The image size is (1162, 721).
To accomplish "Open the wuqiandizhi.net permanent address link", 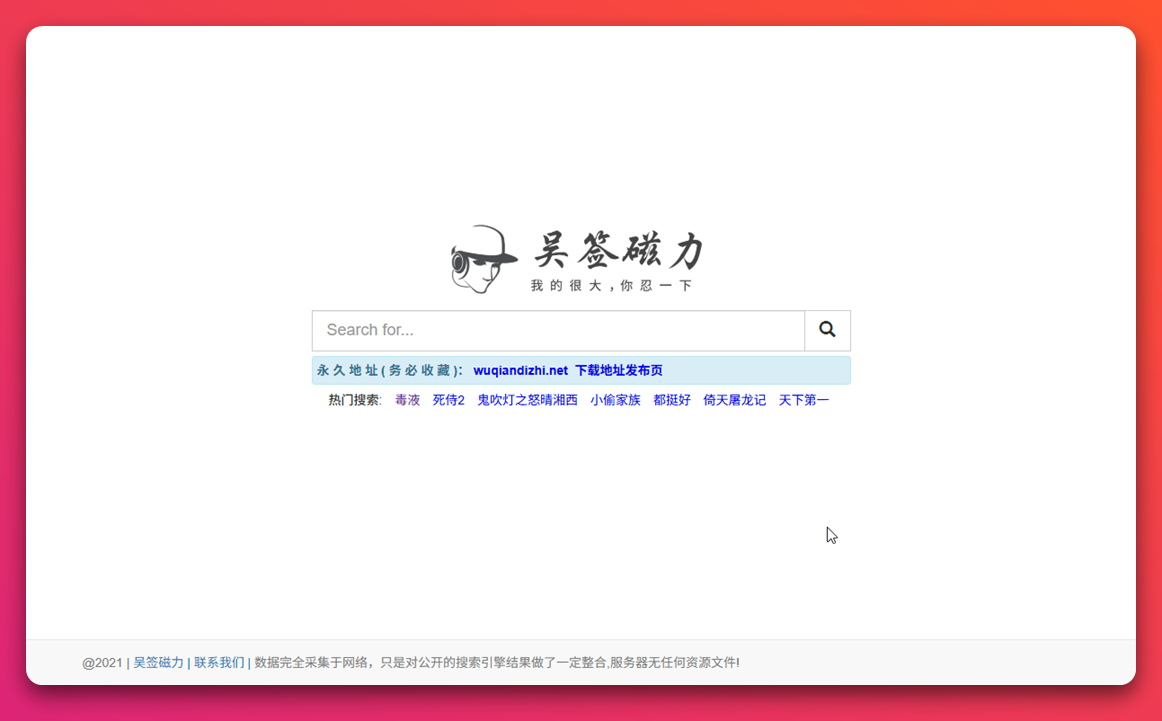I will [519, 369].
